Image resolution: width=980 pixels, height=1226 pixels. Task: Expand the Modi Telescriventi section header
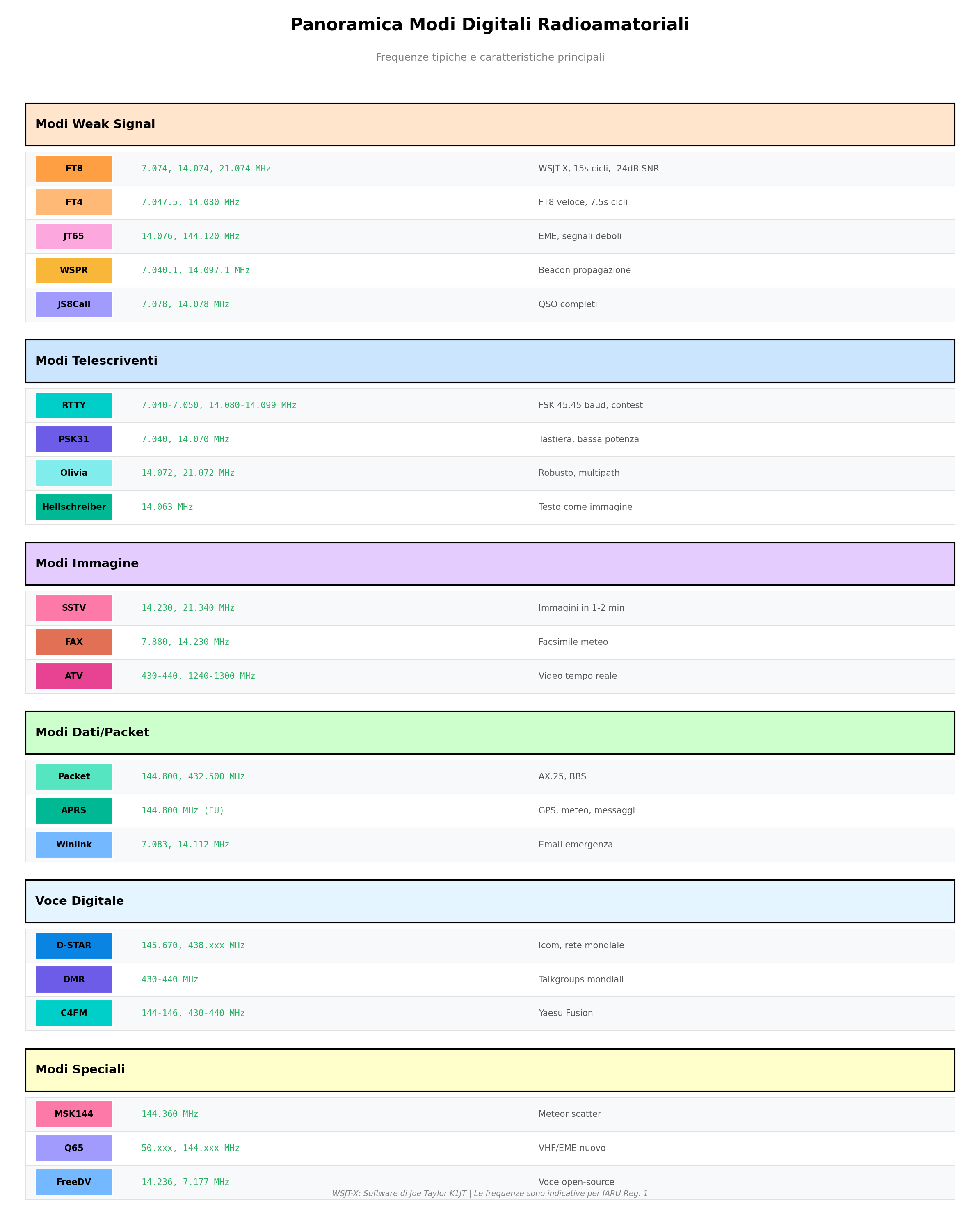pyautogui.click(x=490, y=361)
